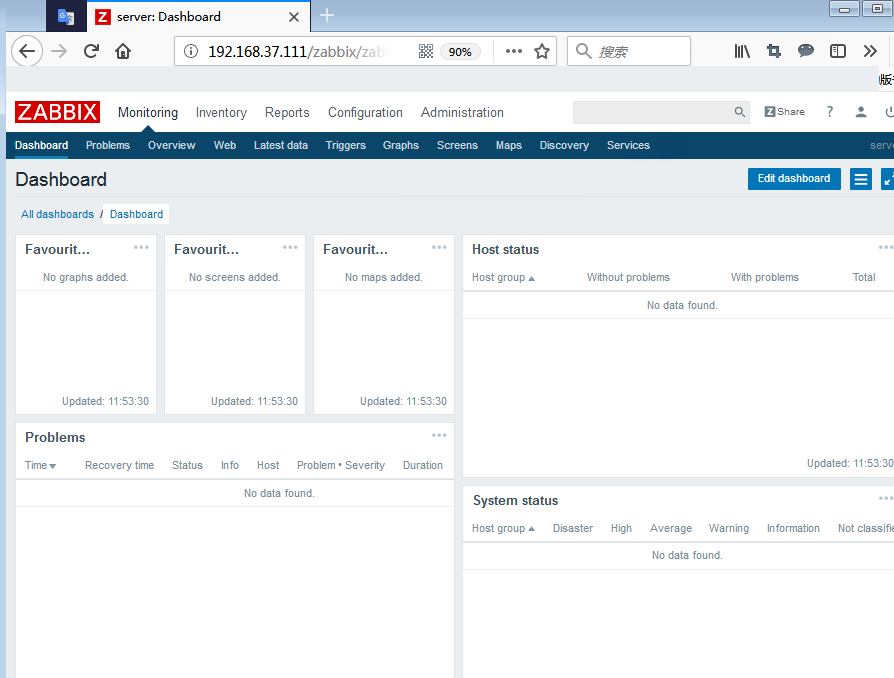Click the QR code icon in address bar
Image resolution: width=894 pixels, height=678 pixels.
425,51
